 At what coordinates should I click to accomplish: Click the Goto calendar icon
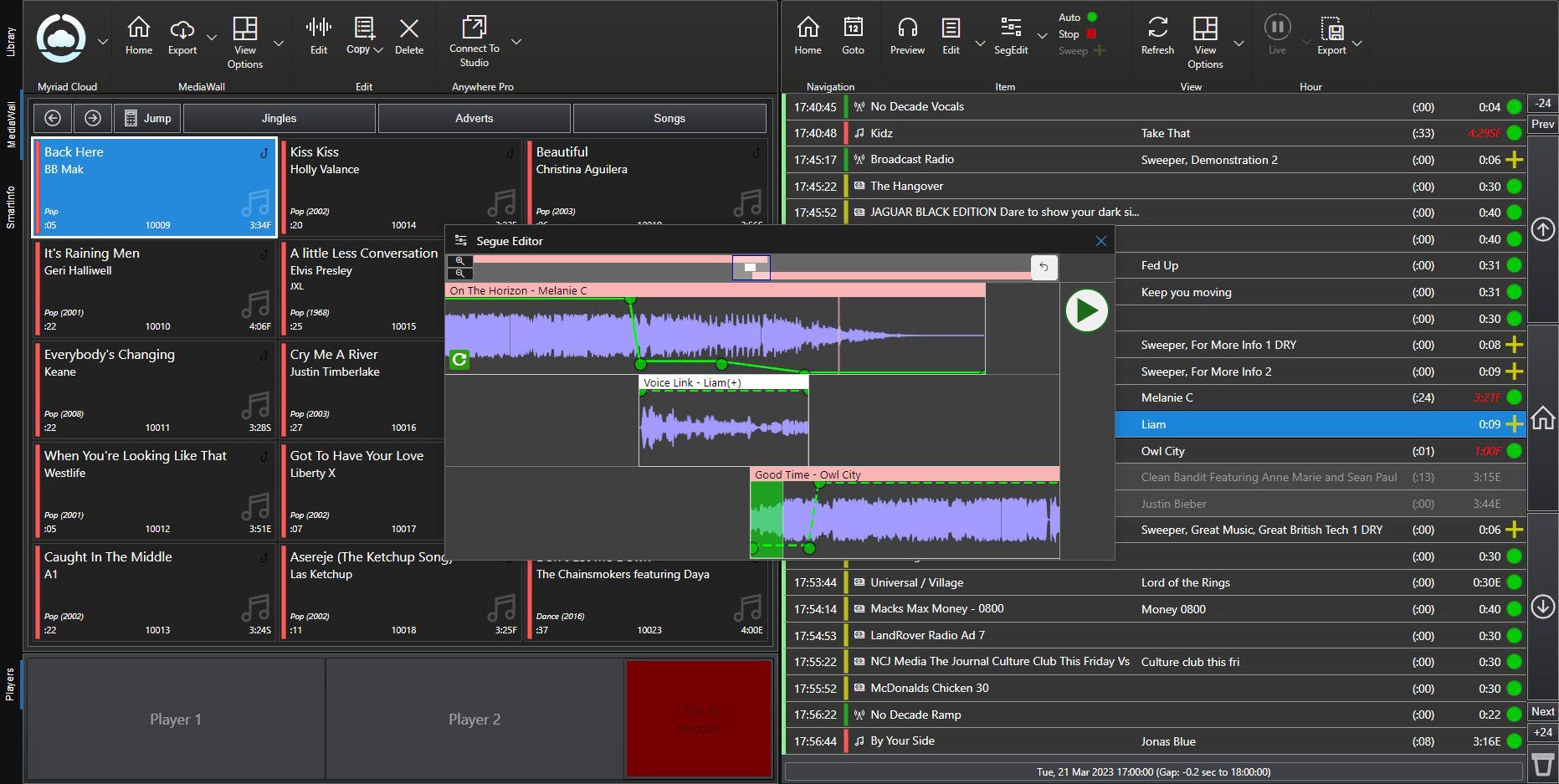click(x=853, y=27)
